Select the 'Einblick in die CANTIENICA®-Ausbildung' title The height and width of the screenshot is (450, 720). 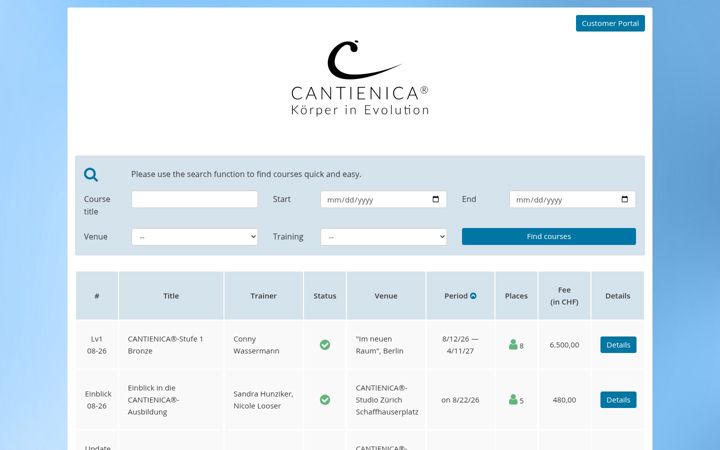point(153,400)
